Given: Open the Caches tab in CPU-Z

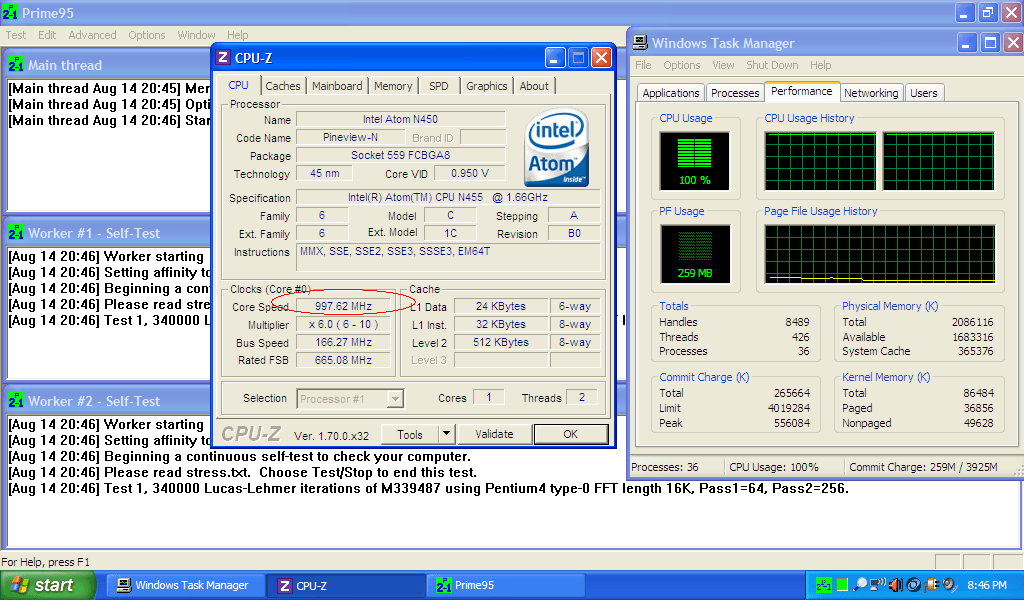Looking at the screenshot, I should pyautogui.click(x=283, y=86).
